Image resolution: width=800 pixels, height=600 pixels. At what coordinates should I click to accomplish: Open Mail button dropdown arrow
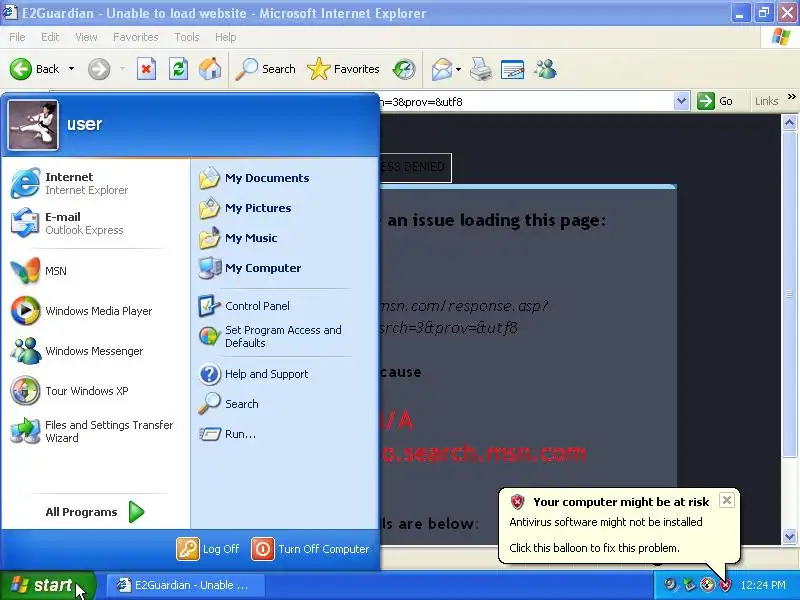coord(458,69)
